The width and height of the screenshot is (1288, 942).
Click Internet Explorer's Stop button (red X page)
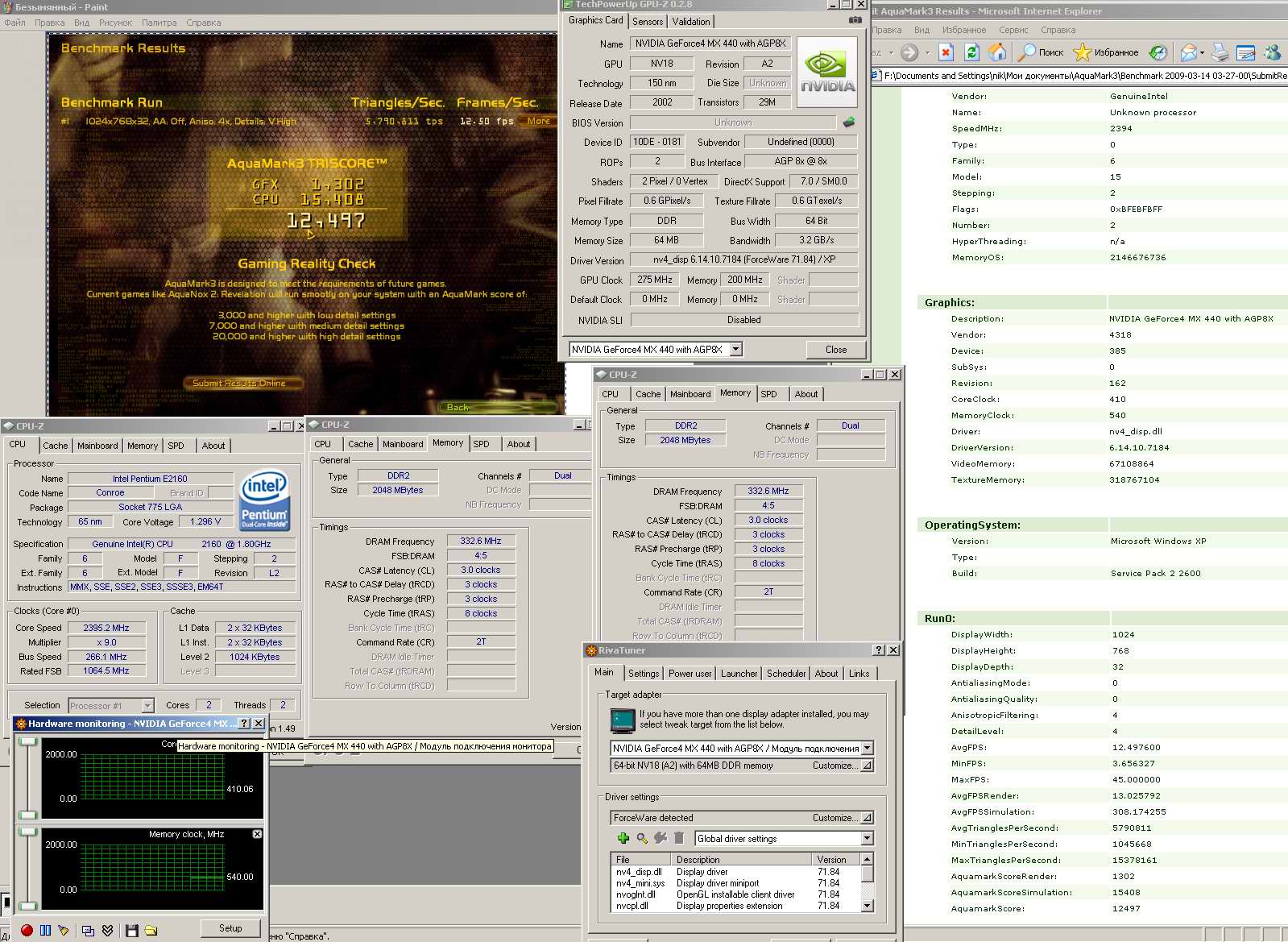pos(946,52)
